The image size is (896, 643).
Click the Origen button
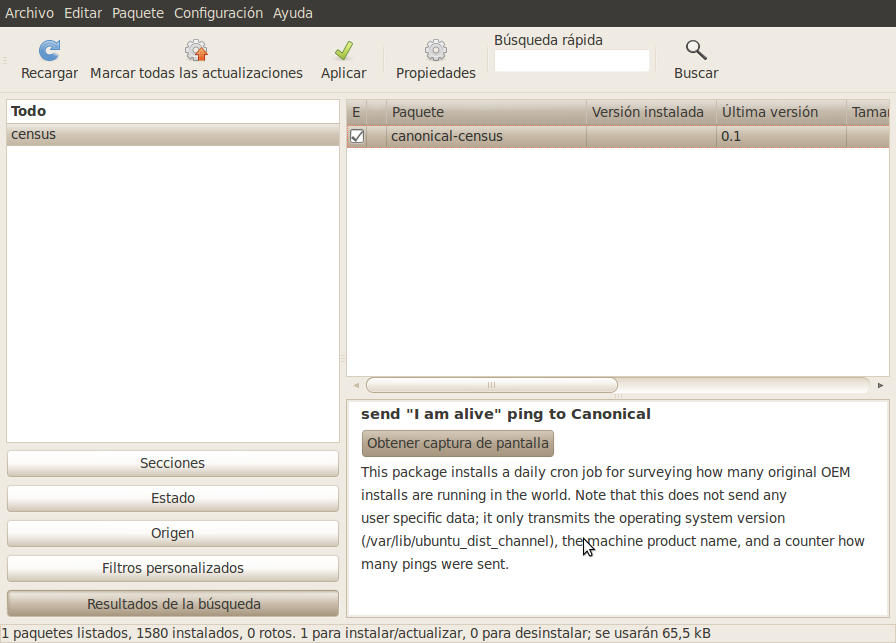point(173,533)
